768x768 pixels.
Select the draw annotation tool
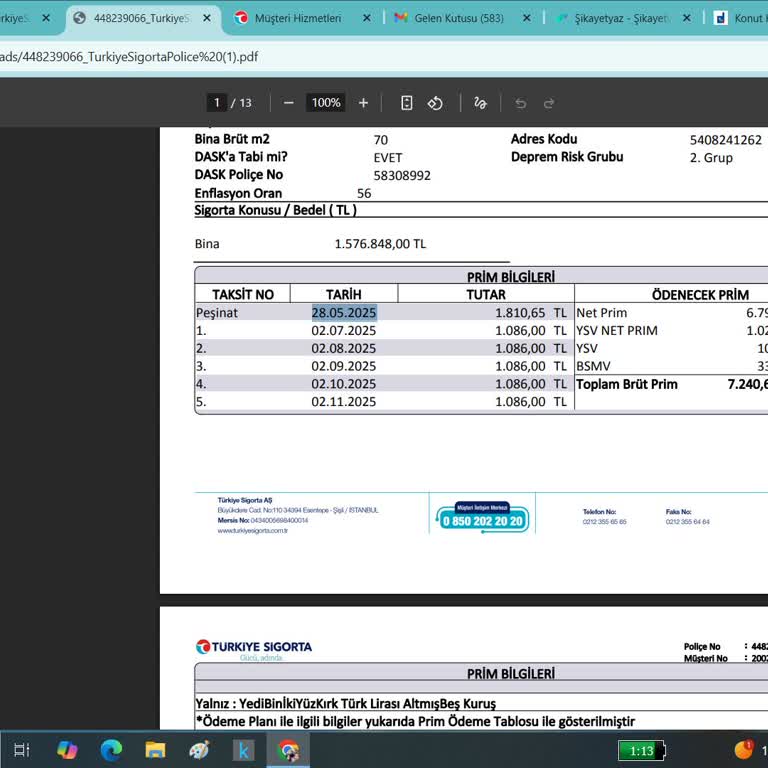click(x=480, y=103)
